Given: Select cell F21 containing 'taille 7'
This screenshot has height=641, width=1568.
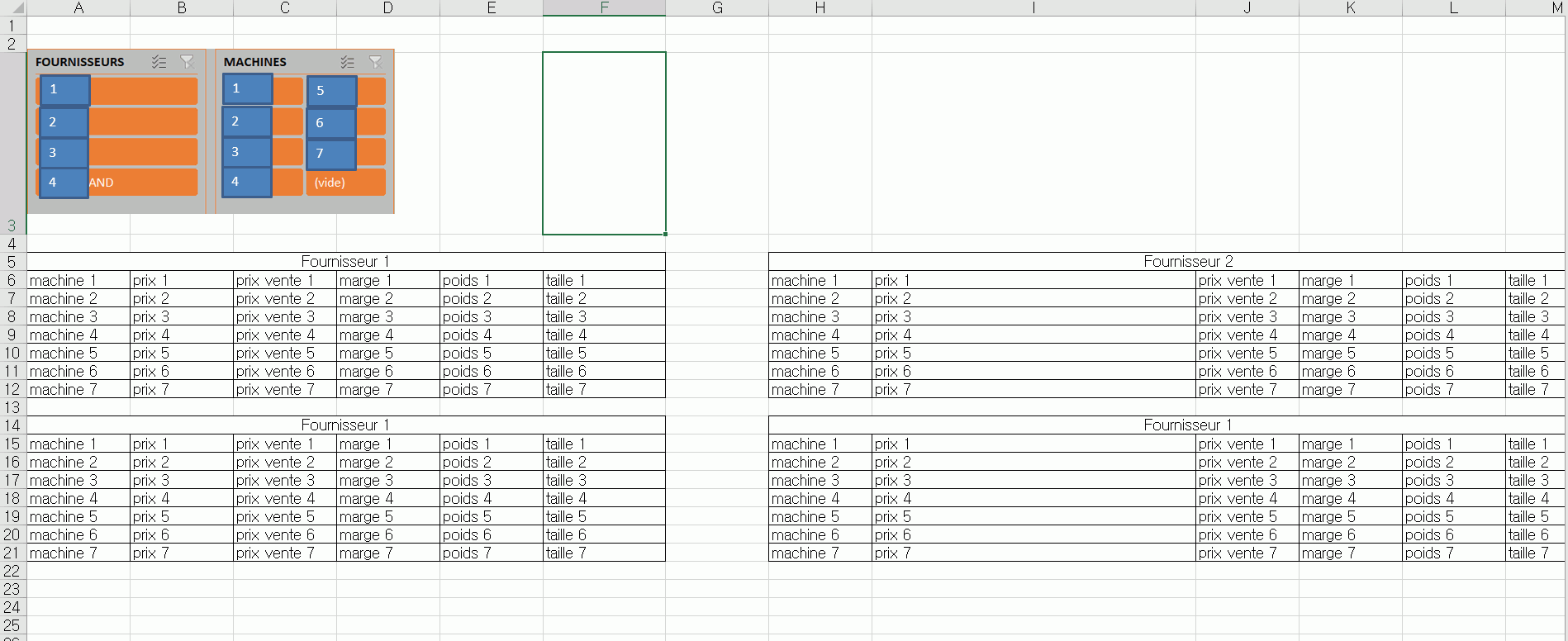Looking at the screenshot, I should pyautogui.click(x=604, y=553).
